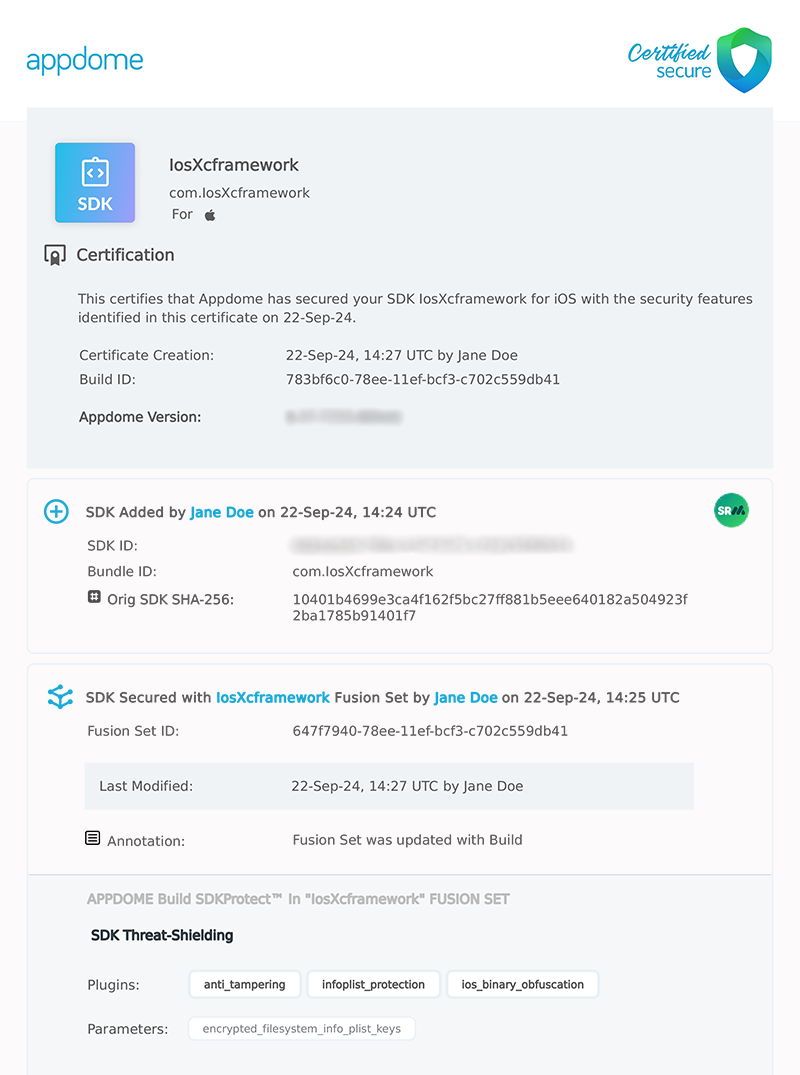This screenshot has width=800, height=1075.
Task: Click the Orig SDK SHA-256 hash icon
Action: click(x=94, y=597)
